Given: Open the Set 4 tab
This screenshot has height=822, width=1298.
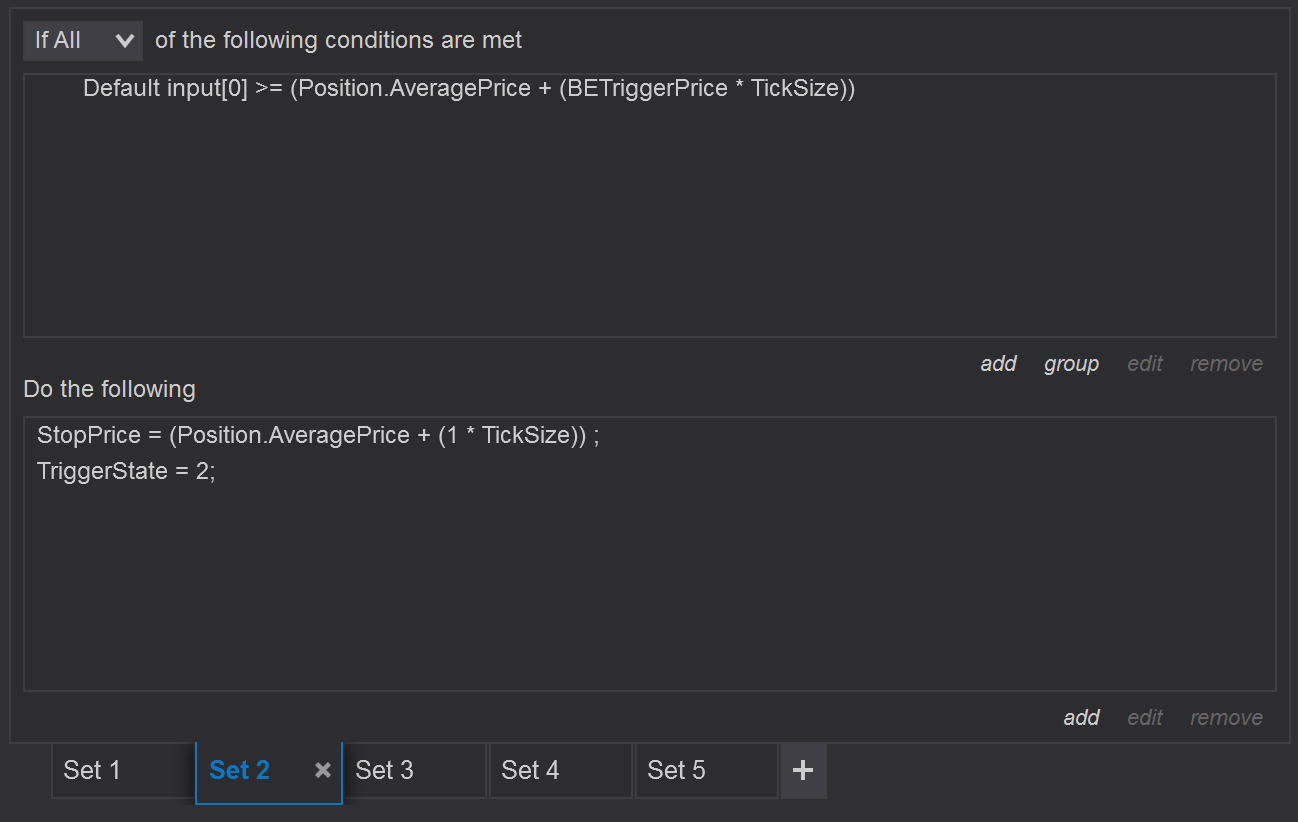Looking at the screenshot, I should [560, 770].
